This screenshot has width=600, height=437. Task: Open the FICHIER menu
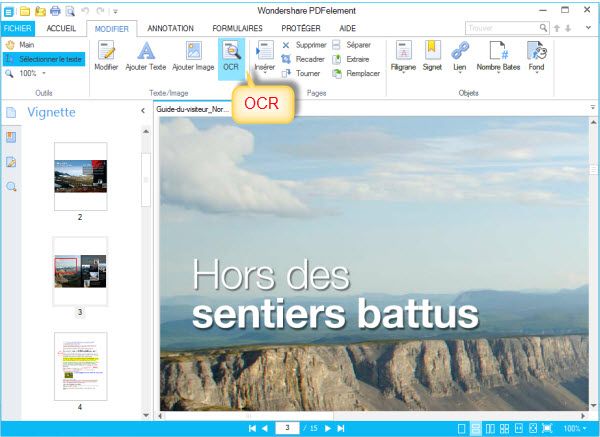(18, 28)
